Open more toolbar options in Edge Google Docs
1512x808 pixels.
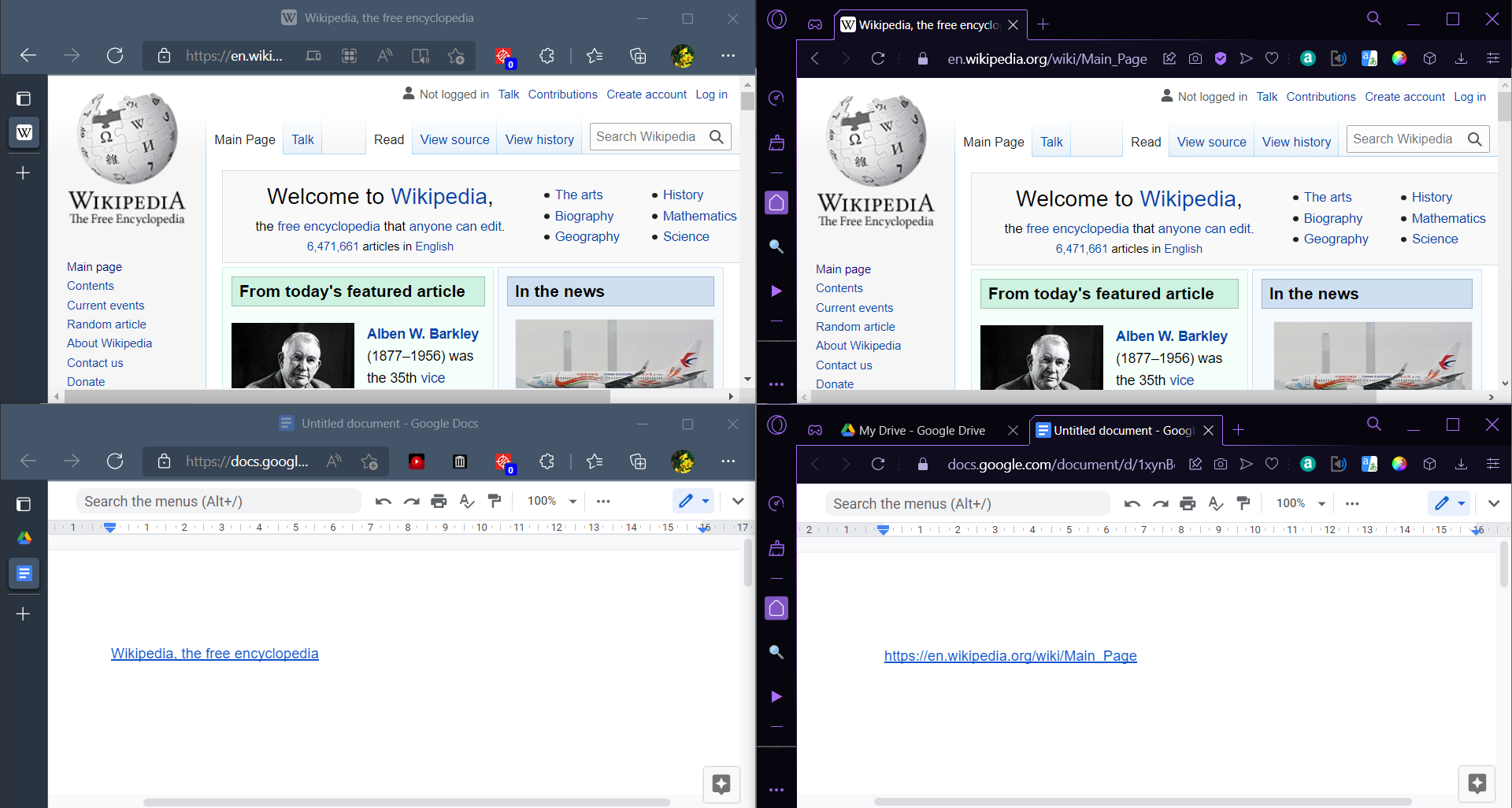pyautogui.click(x=603, y=501)
